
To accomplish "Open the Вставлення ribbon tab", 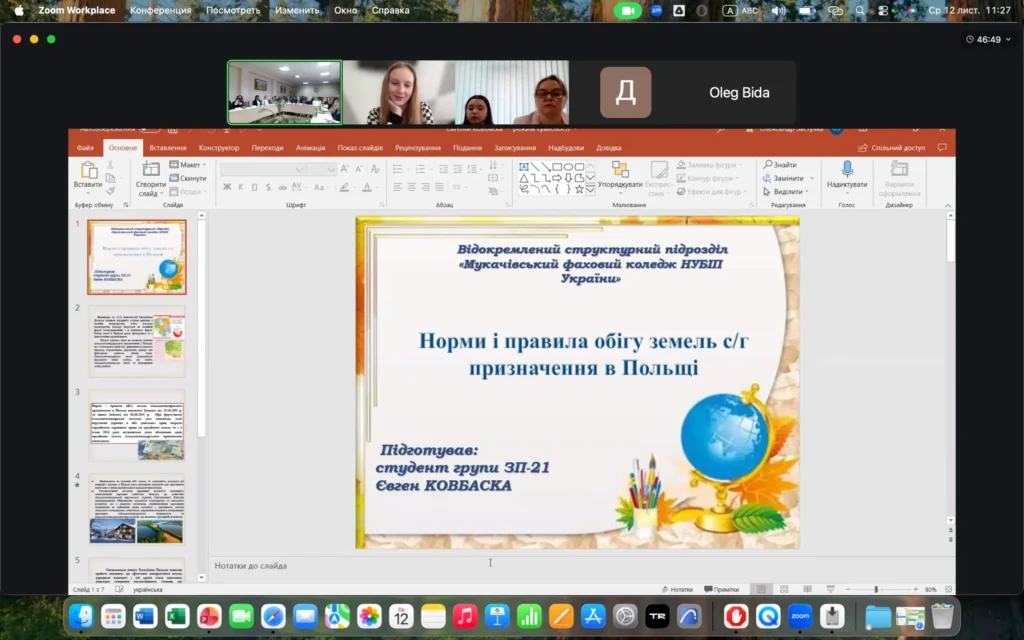I will (x=167, y=147).
